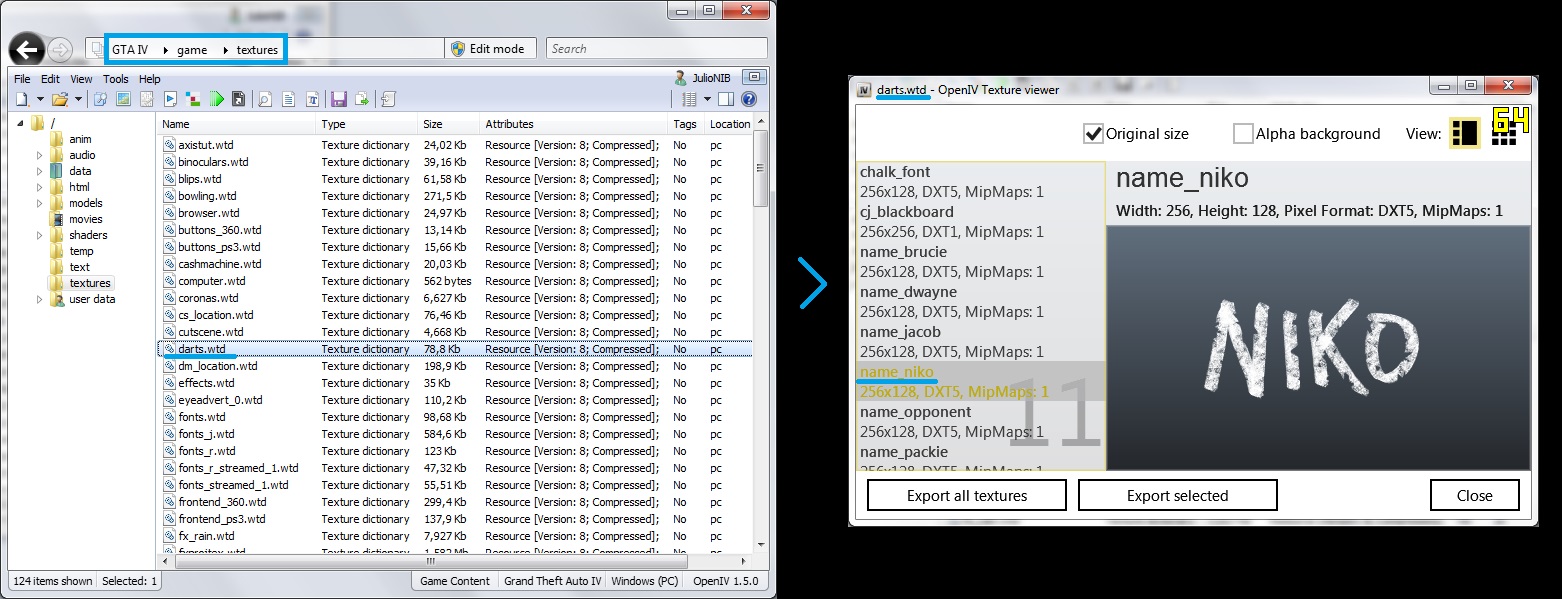1562x599 pixels.
Task: Click the copy-path icon in address bar
Action: point(95,49)
